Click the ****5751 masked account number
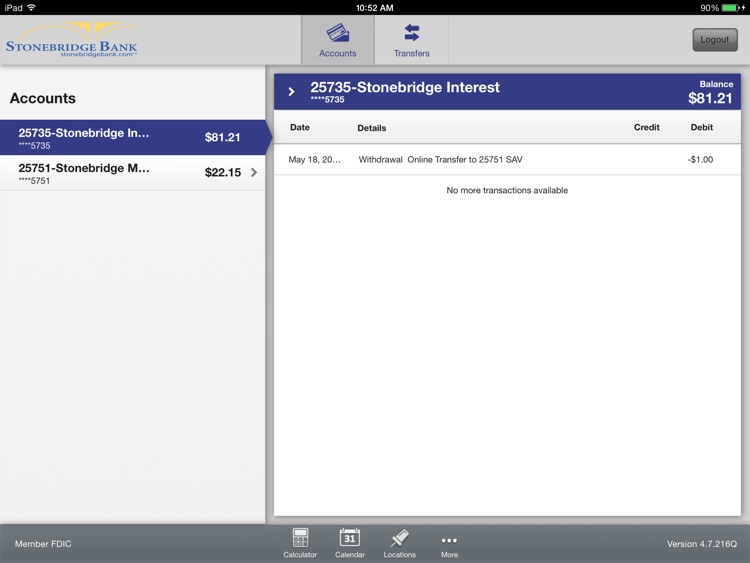Screen dimensions: 750x563 point(34,181)
